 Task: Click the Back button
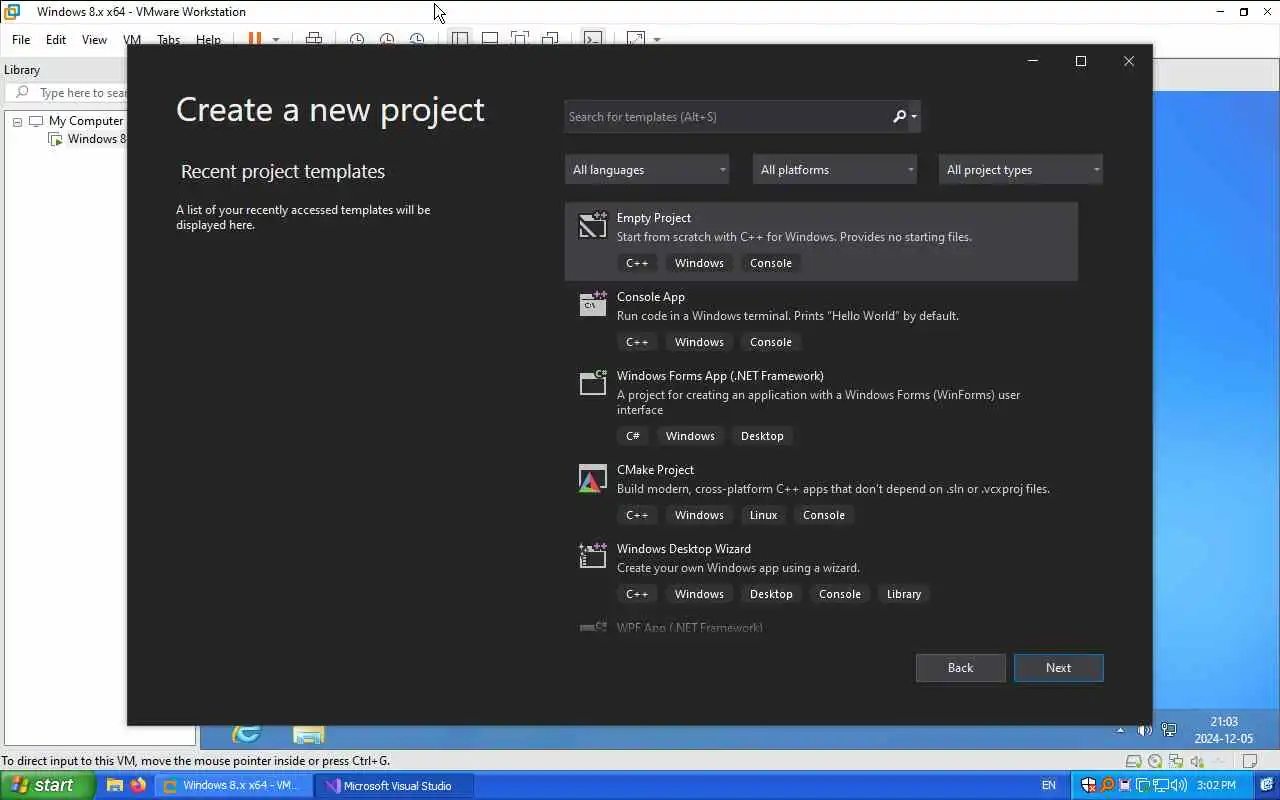click(x=960, y=668)
